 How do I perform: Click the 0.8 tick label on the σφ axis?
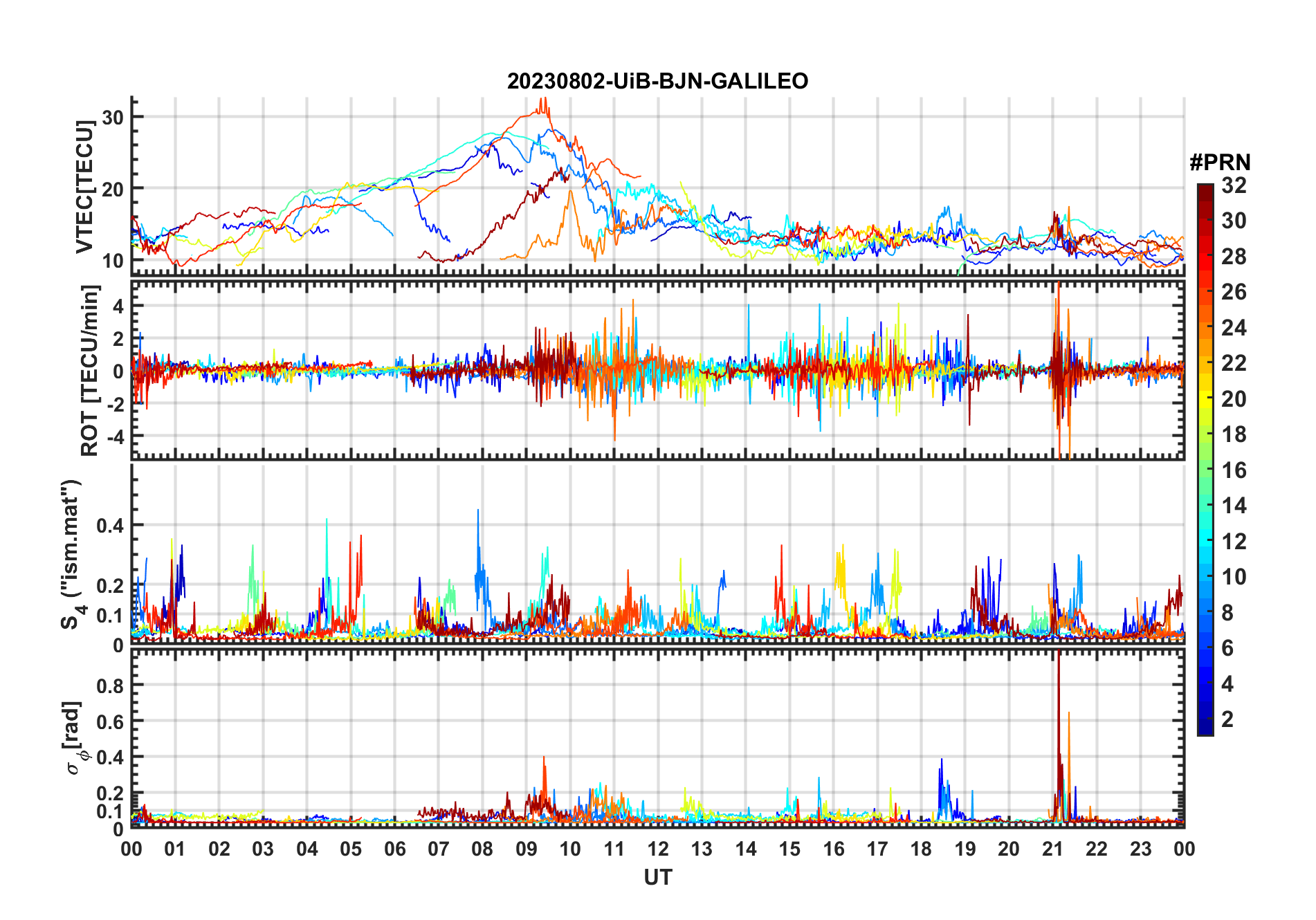[111, 686]
